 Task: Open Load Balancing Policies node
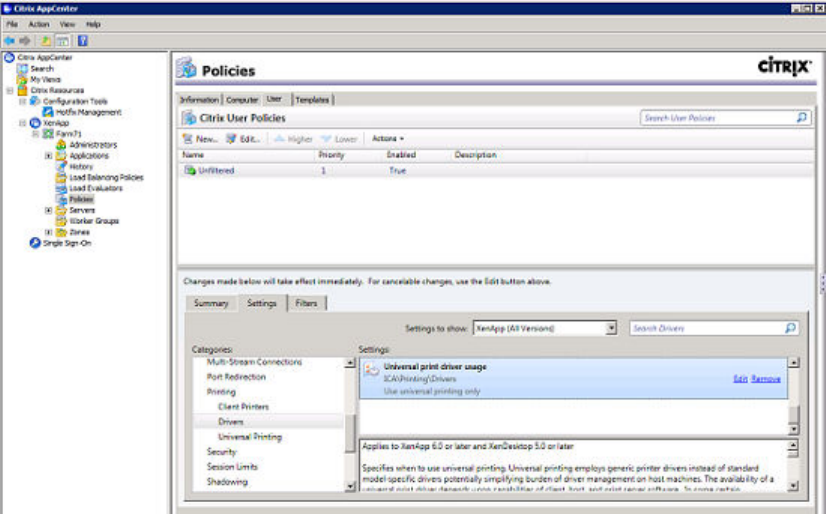point(106,177)
